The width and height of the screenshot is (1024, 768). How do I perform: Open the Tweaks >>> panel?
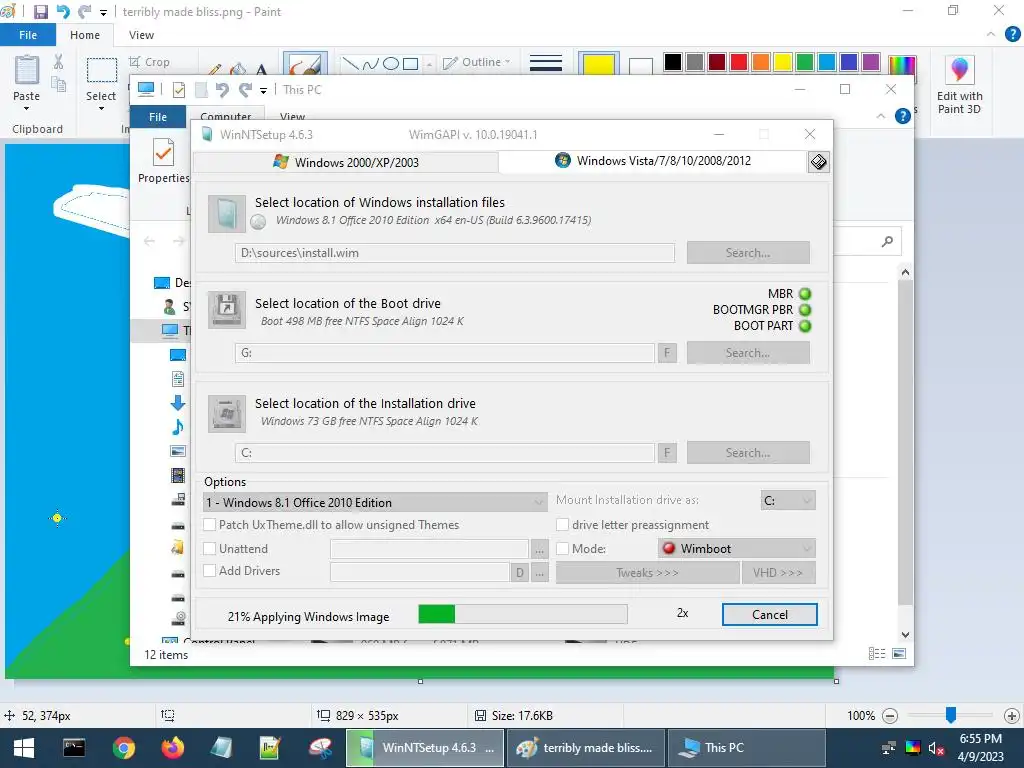point(647,573)
